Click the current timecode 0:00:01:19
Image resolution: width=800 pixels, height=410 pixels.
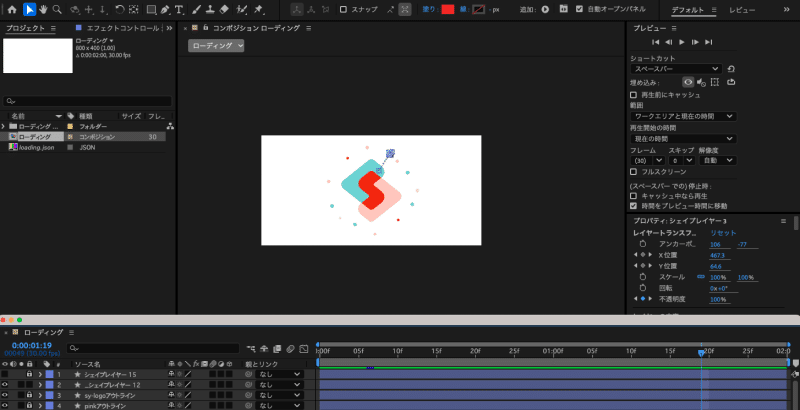[x=32, y=345]
